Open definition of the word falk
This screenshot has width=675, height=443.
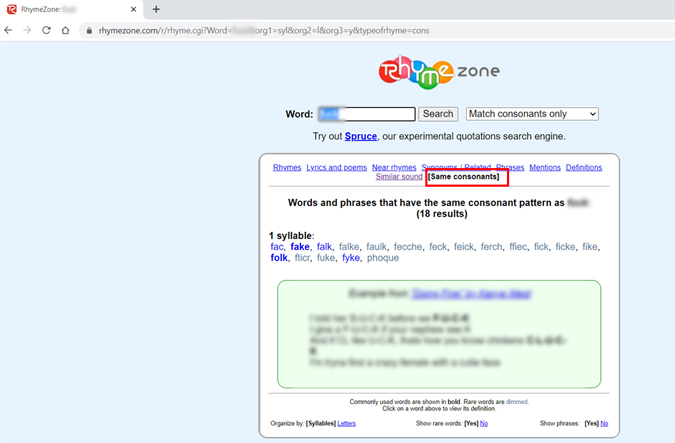[324, 247]
